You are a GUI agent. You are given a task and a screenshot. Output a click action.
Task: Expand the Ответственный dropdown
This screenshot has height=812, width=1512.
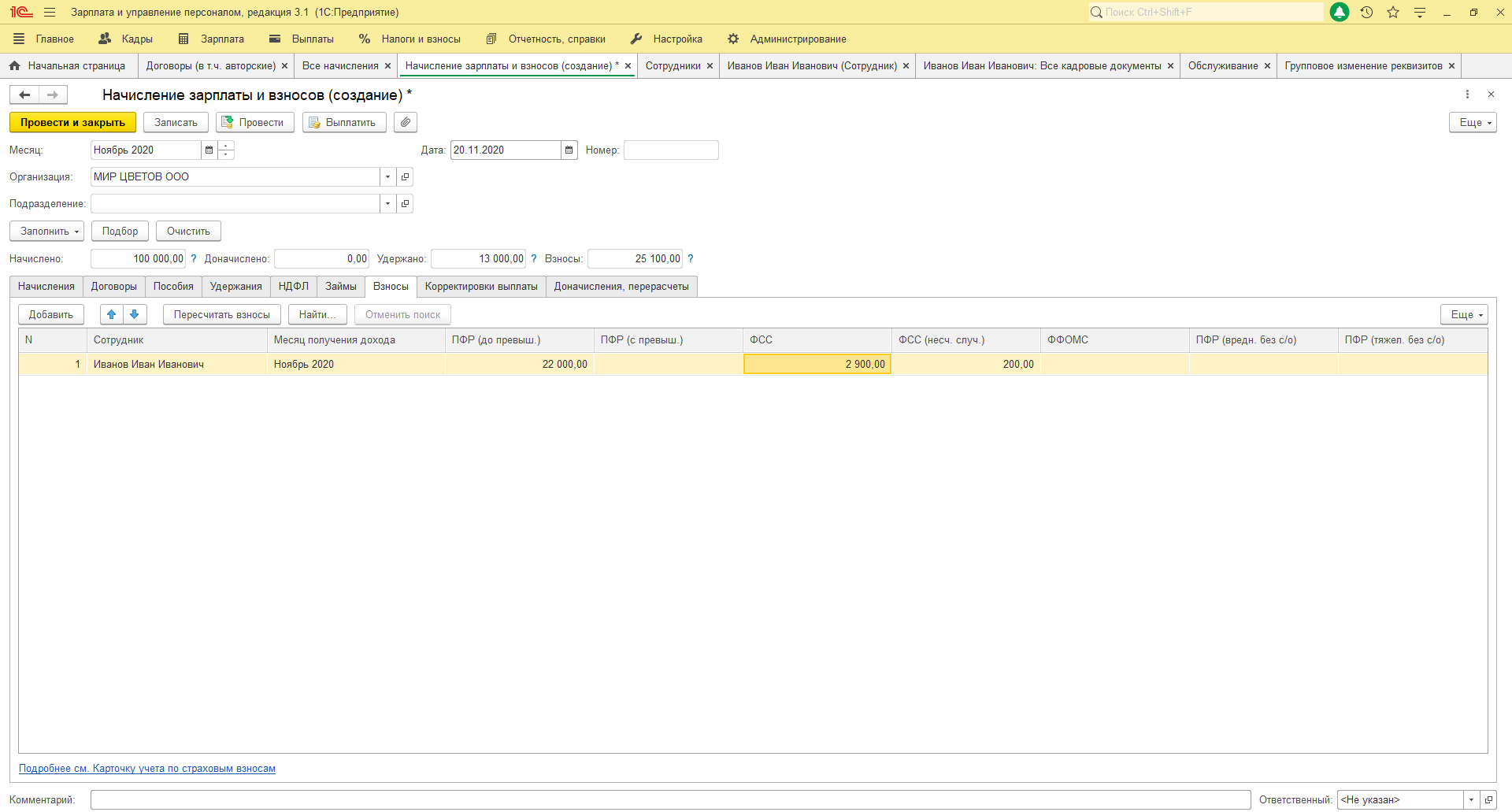click(x=1471, y=800)
